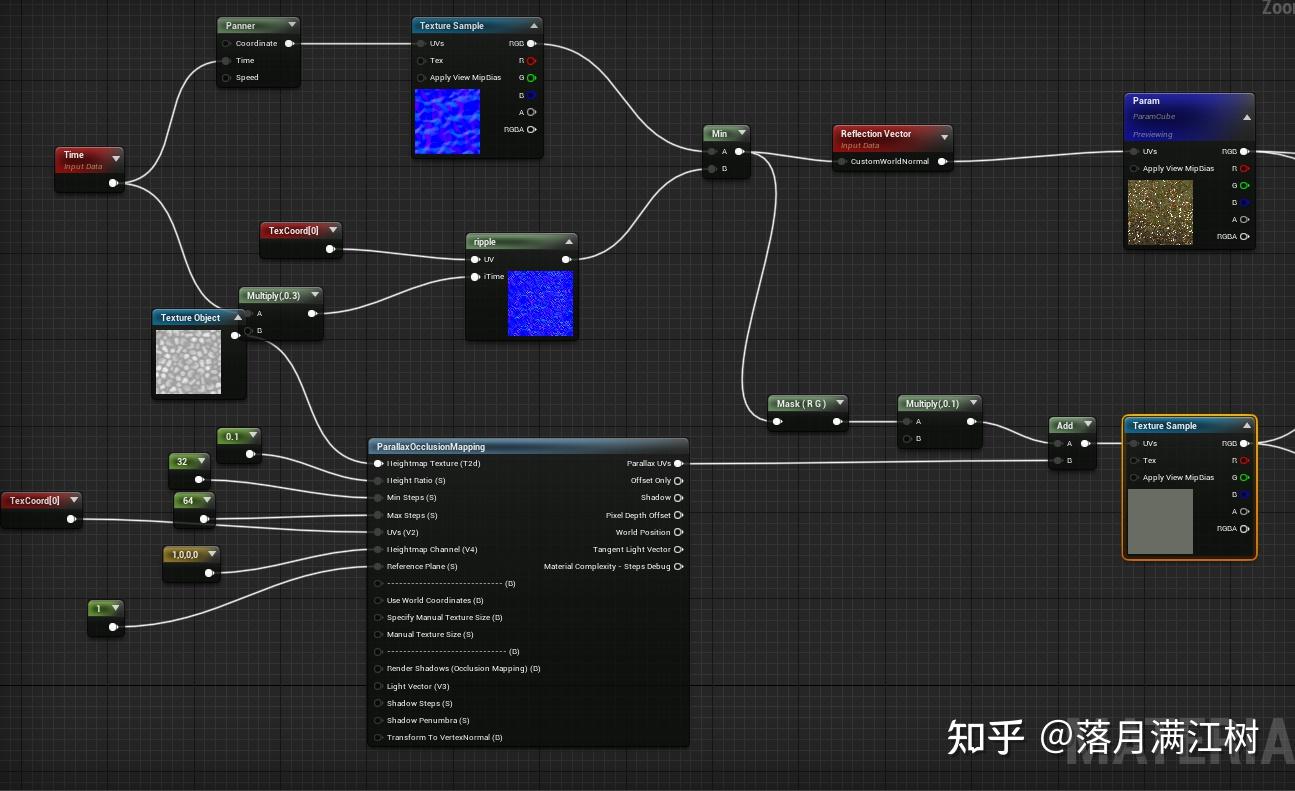Click the Pixel Depth Offset output pin
Viewport: 1295px width, 791px height.
[679, 515]
